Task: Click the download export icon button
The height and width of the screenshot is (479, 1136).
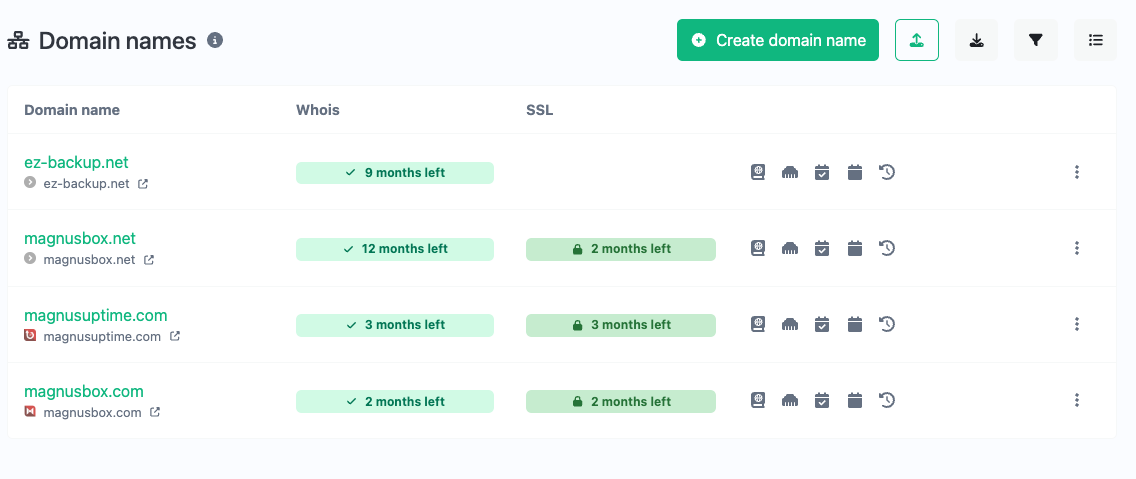Action: point(977,40)
